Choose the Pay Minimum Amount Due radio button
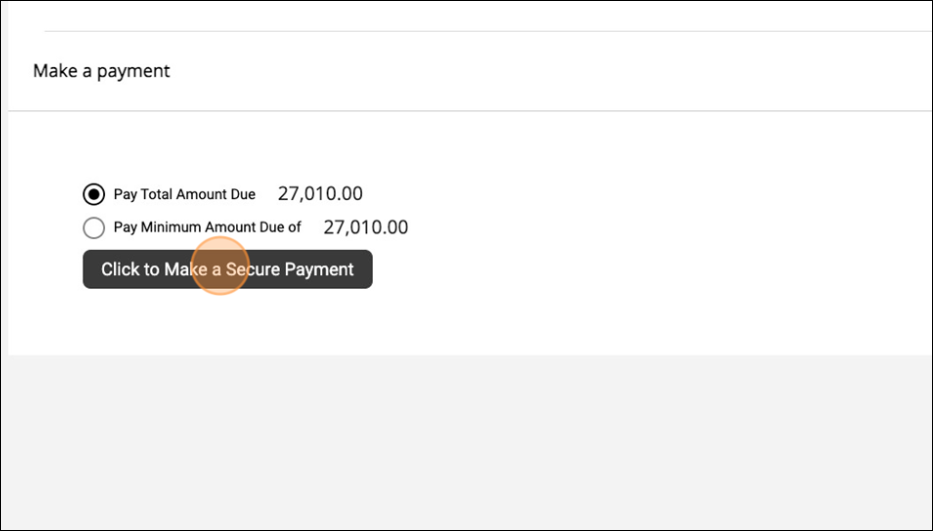The height and width of the screenshot is (531, 933). click(94, 228)
